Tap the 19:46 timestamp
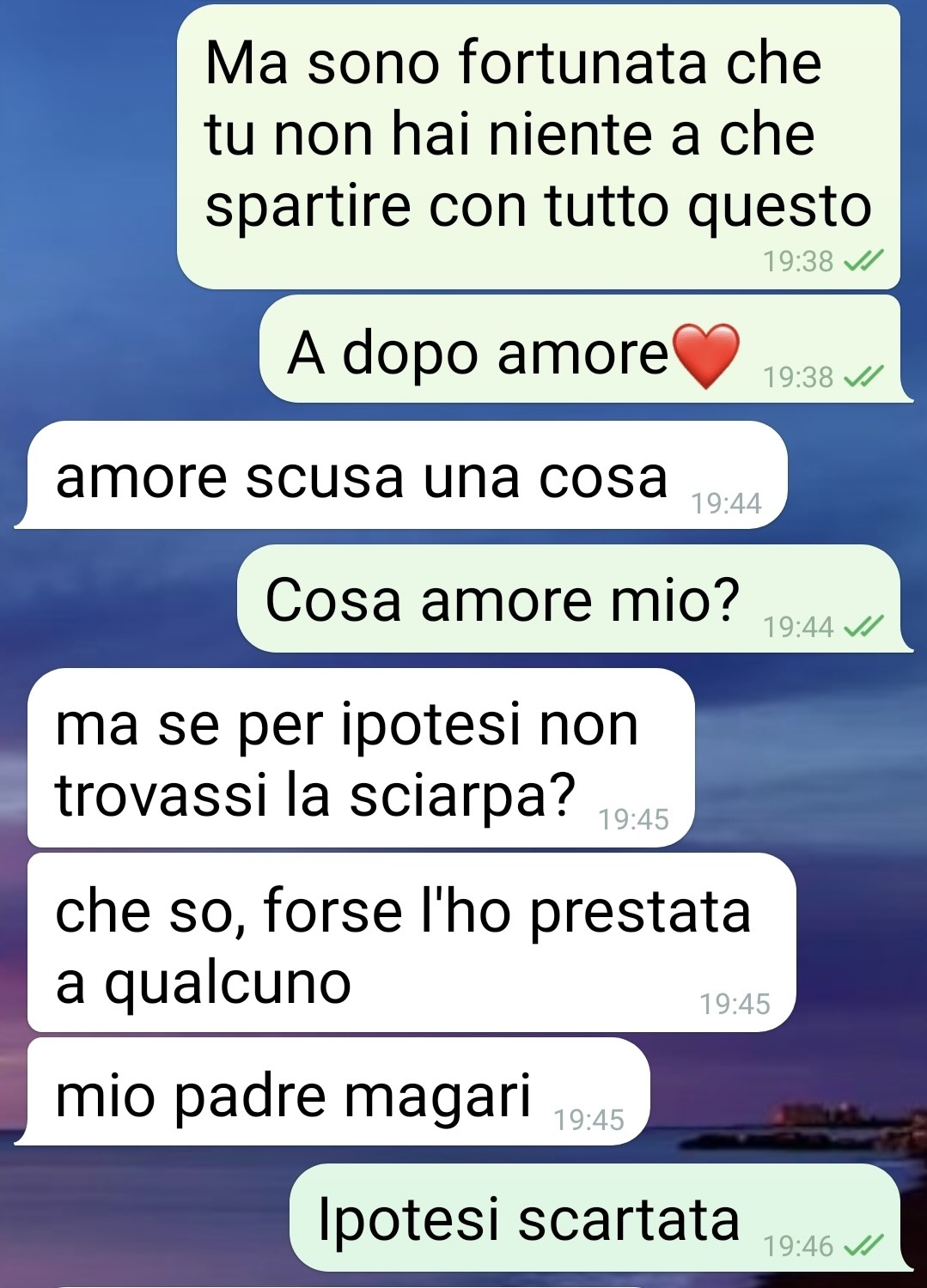Viewport: 927px width, 1288px height. [798, 1246]
